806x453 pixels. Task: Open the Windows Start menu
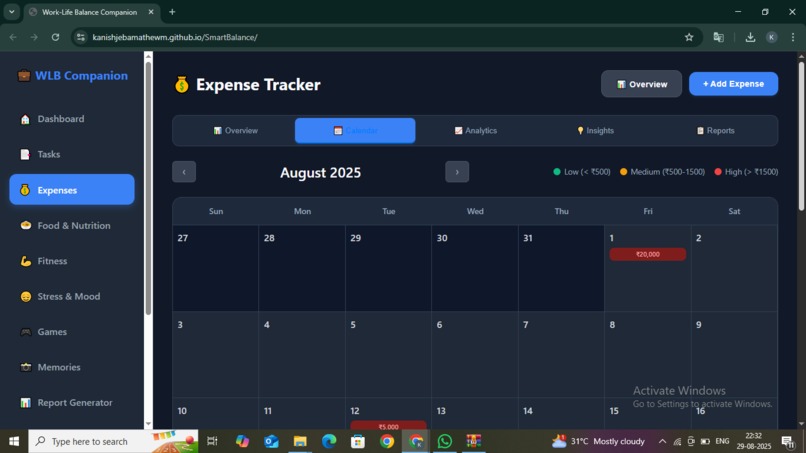coord(14,441)
